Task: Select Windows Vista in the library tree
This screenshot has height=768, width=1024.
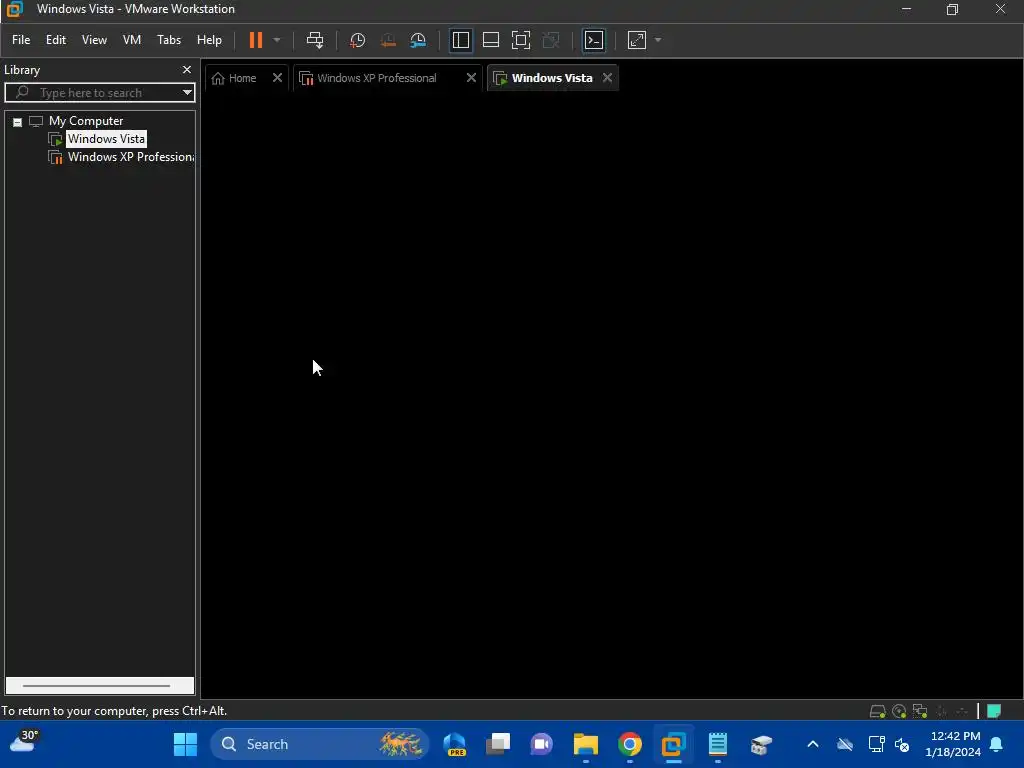Action: (x=106, y=138)
